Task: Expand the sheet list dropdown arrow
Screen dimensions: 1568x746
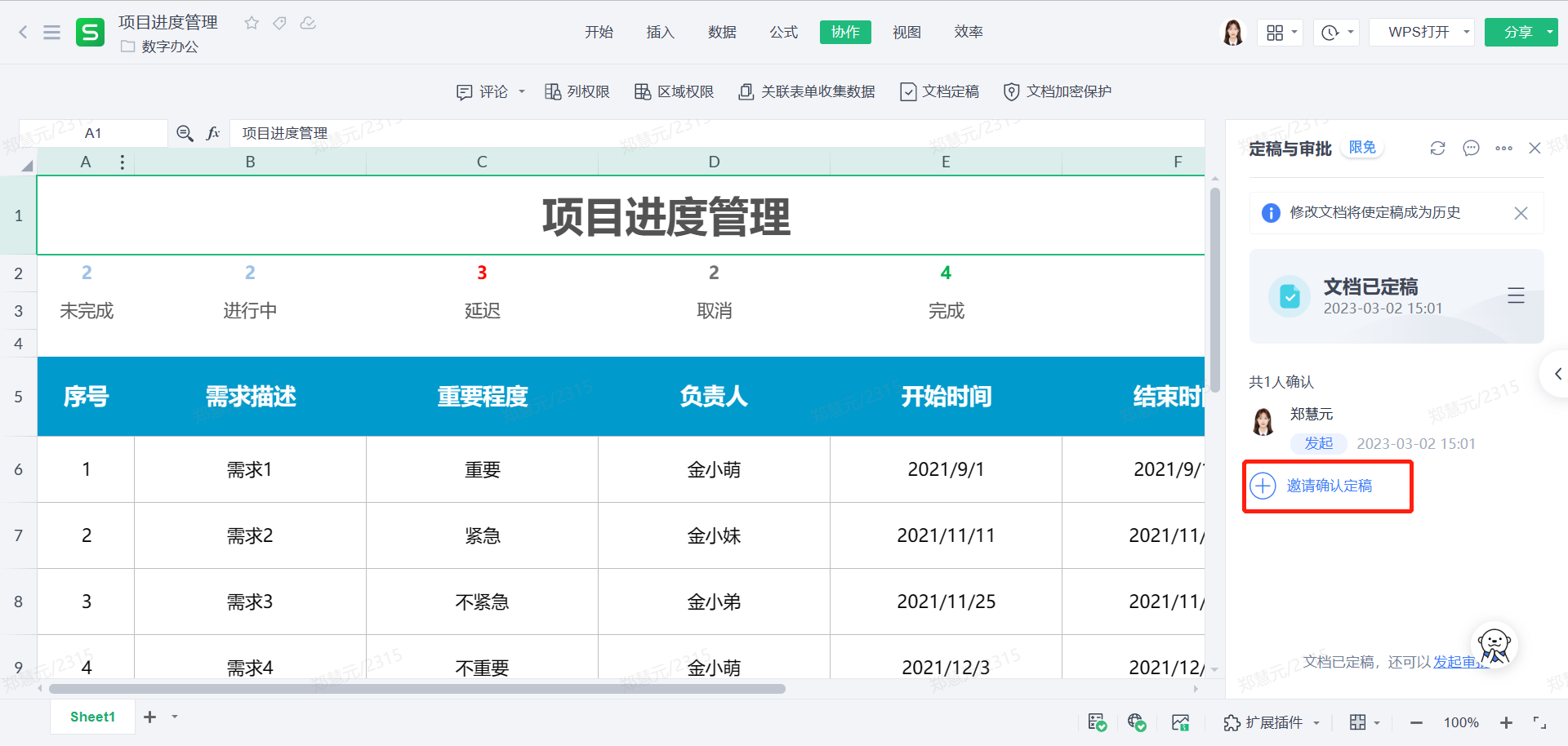Action: tap(175, 717)
